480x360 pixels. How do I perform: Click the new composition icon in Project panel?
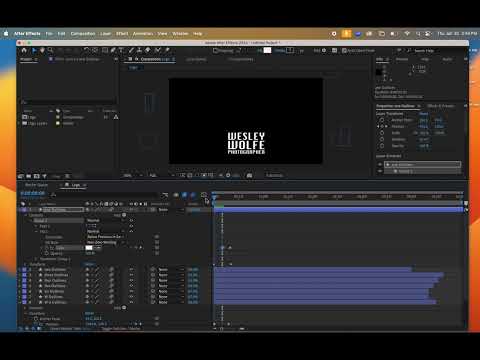36,176
